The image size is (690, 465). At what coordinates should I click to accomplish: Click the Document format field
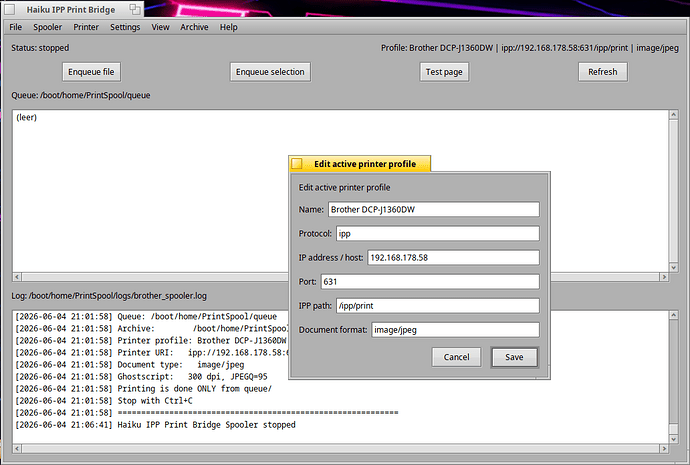(x=455, y=330)
